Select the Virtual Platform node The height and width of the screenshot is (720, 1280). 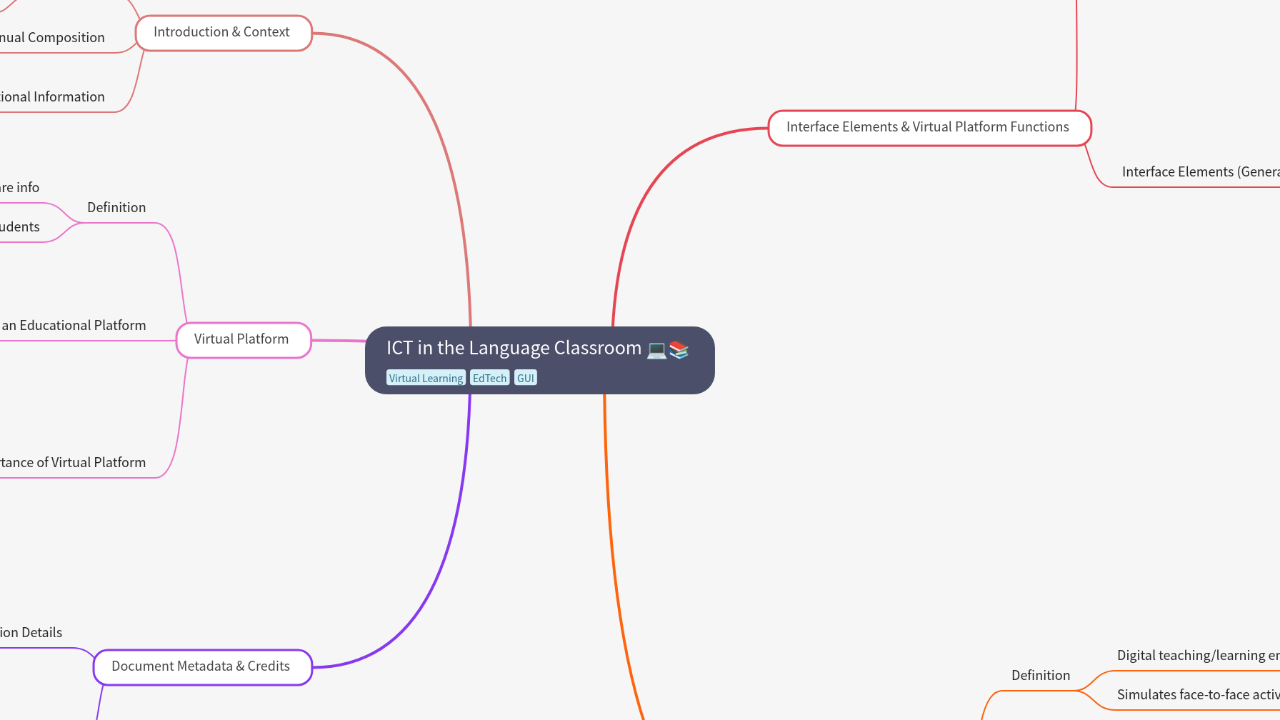click(x=242, y=339)
